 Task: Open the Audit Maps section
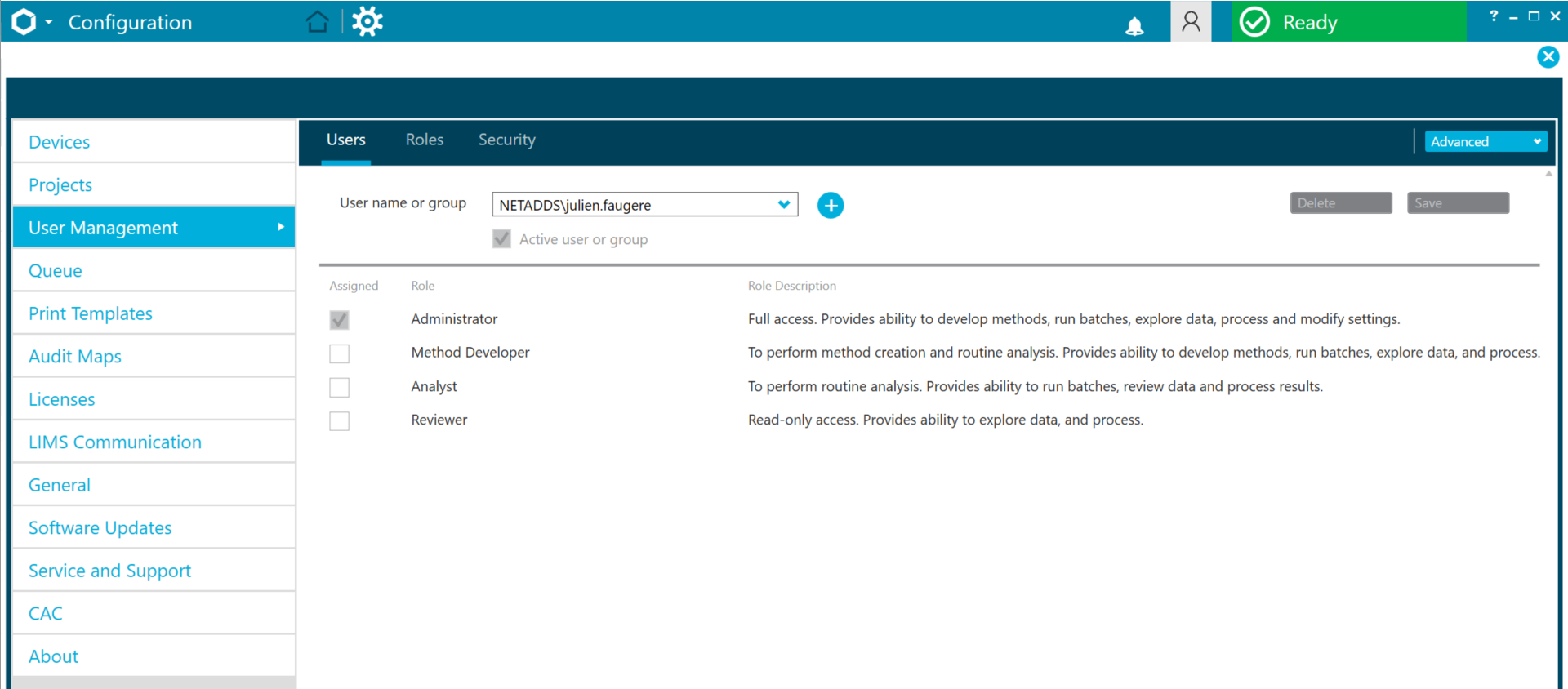75,357
